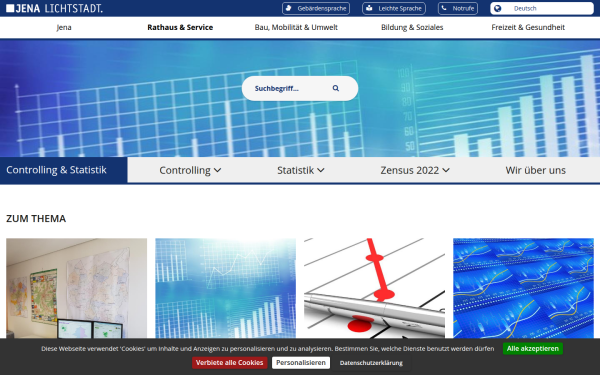Open the Deutsch language selector
The height and width of the screenshot is (375, 600).
point(542,8)
